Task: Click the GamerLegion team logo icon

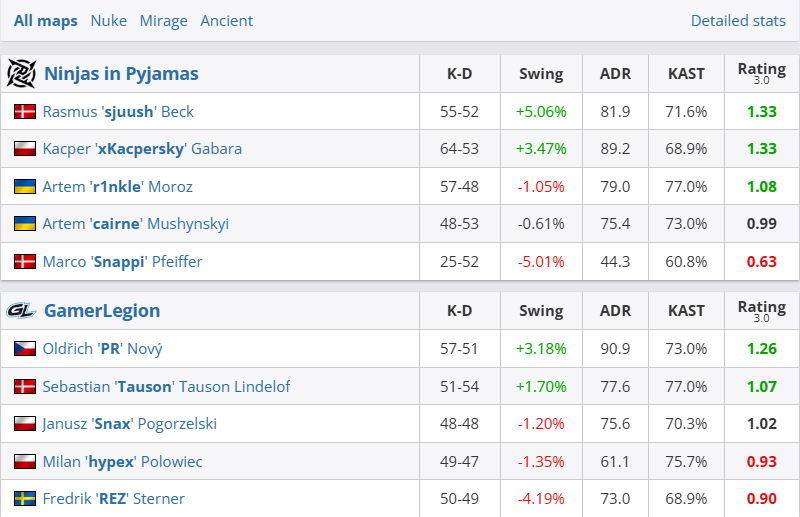Action: [x=21, y=311]
